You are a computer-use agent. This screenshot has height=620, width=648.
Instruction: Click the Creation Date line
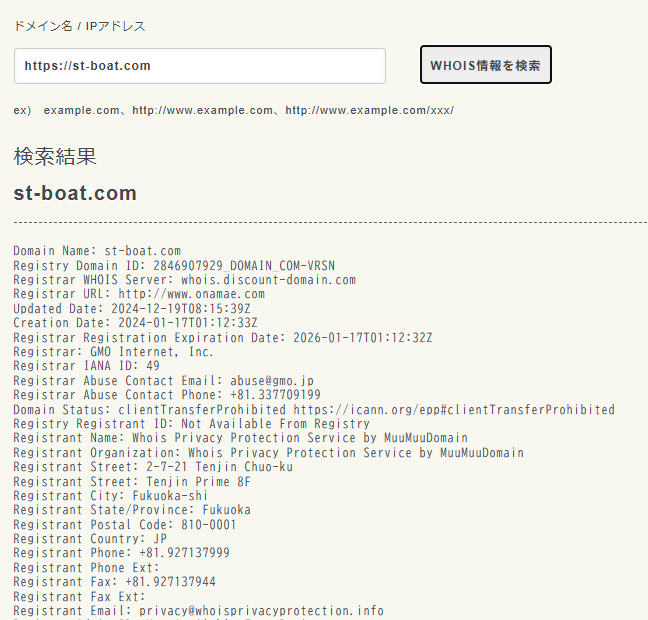(x=135, y=323)
